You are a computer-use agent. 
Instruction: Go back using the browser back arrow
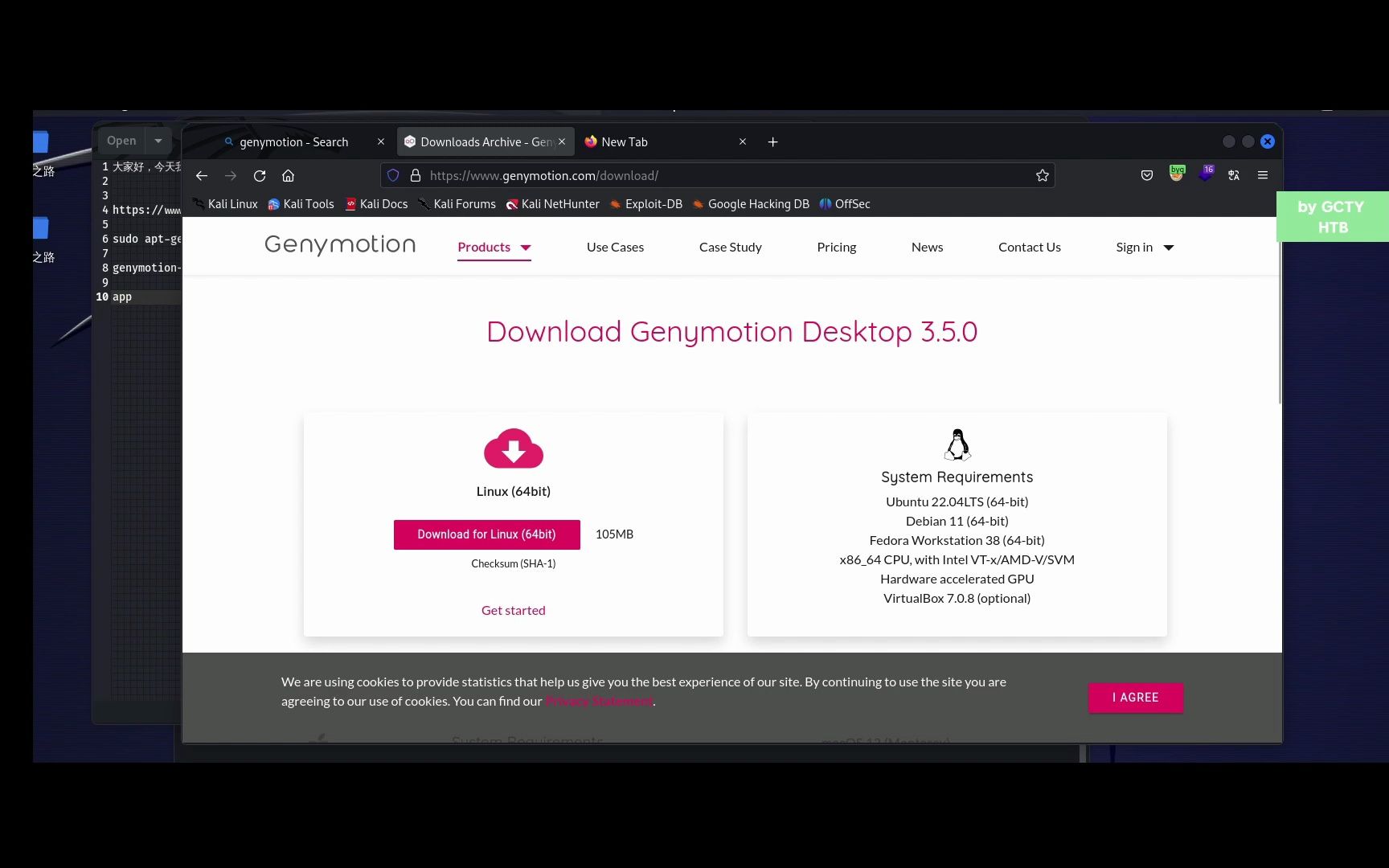[202, 175]
